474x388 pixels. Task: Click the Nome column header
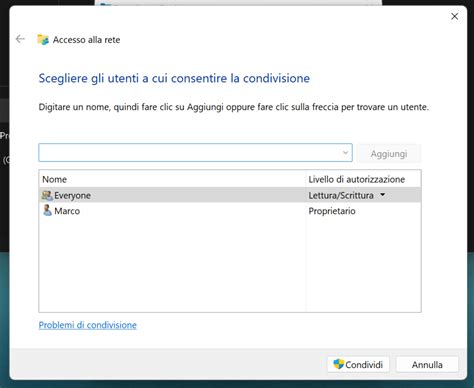[172, 179]
